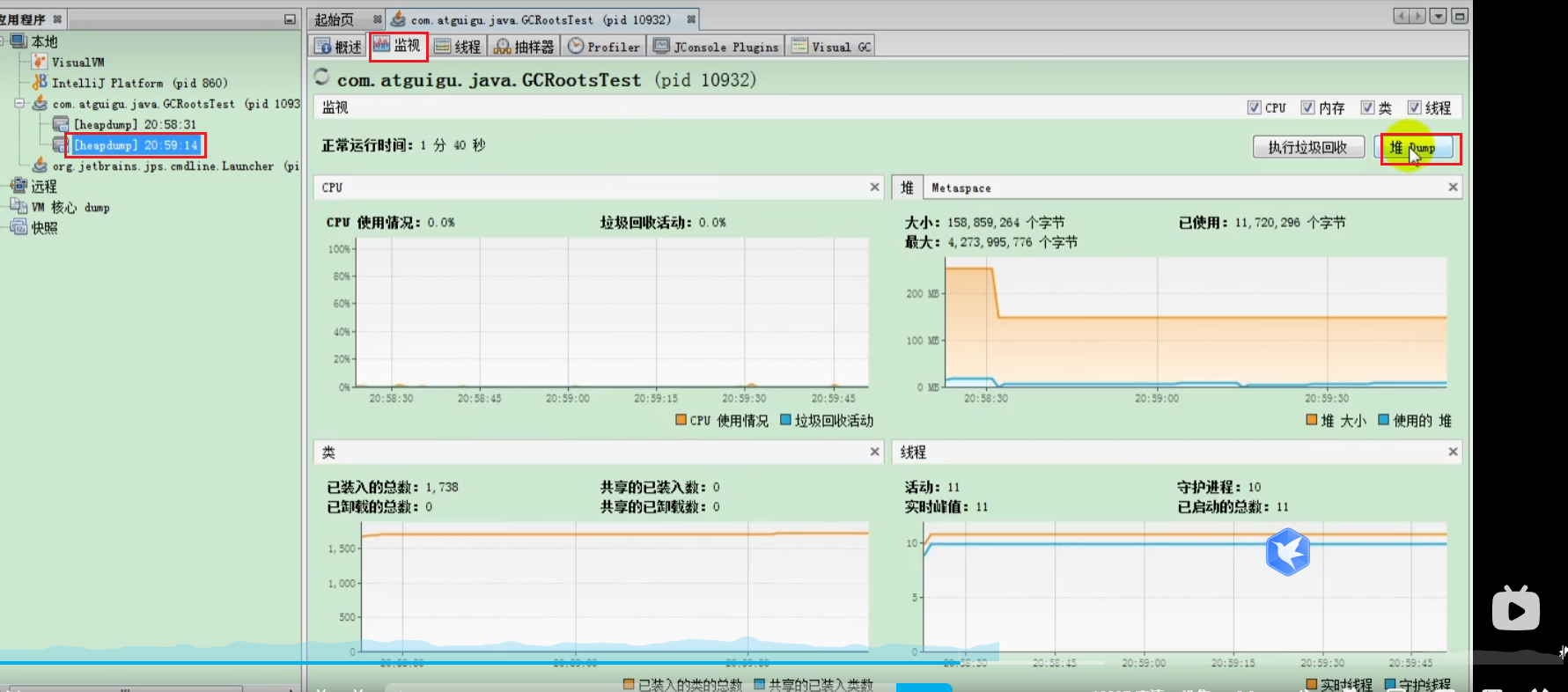The image size is (1568, 692).
Task: Click the 使用的 堆 legend swatch
Action: pyautogui.click(x=1384, y=420)
